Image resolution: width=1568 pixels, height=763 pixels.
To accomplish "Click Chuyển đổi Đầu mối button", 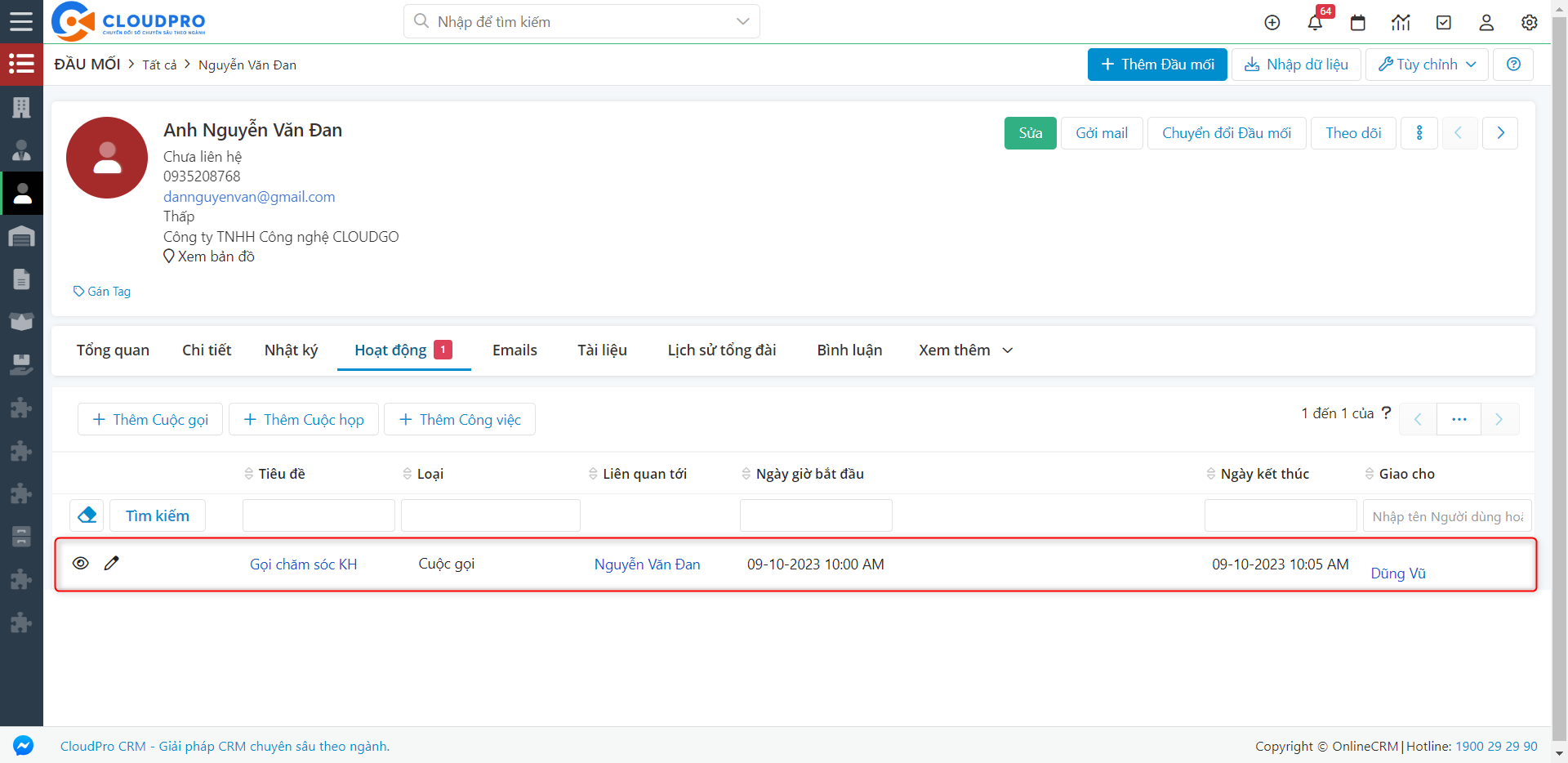I will pyautogui.click(x=1227, y=133).
